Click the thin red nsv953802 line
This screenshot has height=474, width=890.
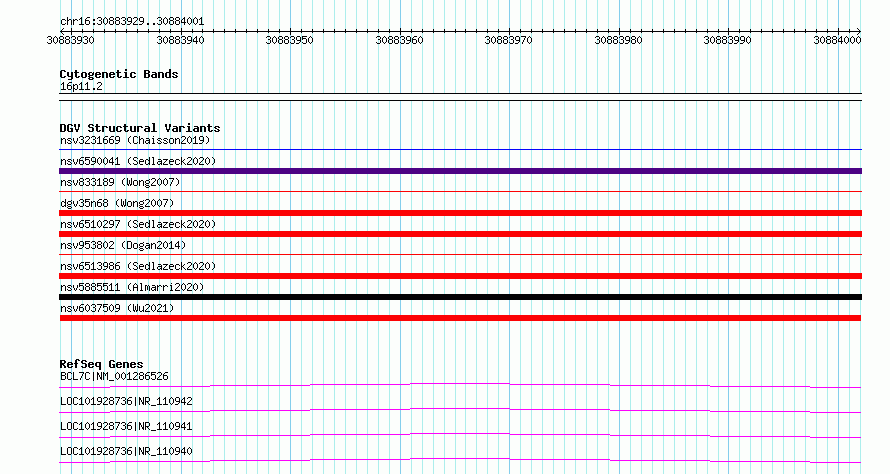460,255
